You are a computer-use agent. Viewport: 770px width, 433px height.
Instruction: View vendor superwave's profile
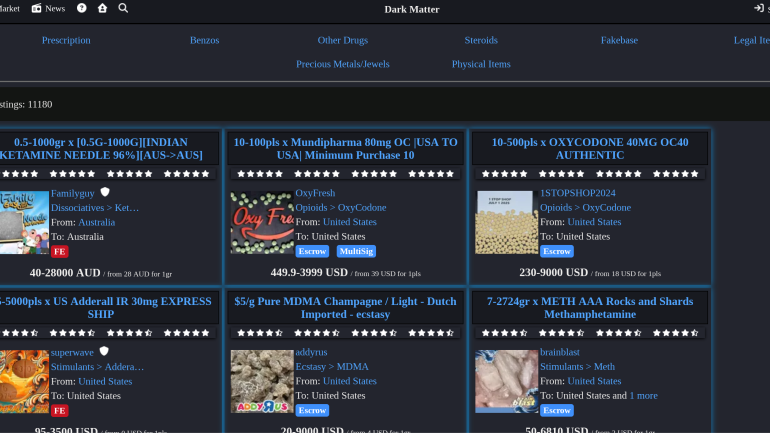tap(72, 352)
